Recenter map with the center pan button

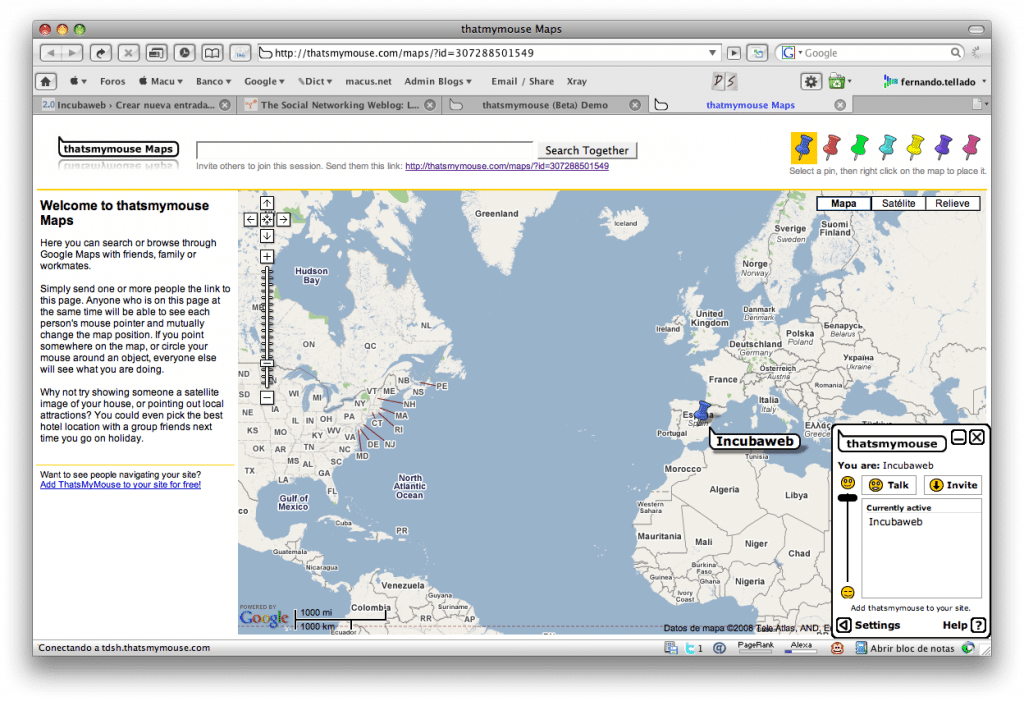(x=267, y=220)
